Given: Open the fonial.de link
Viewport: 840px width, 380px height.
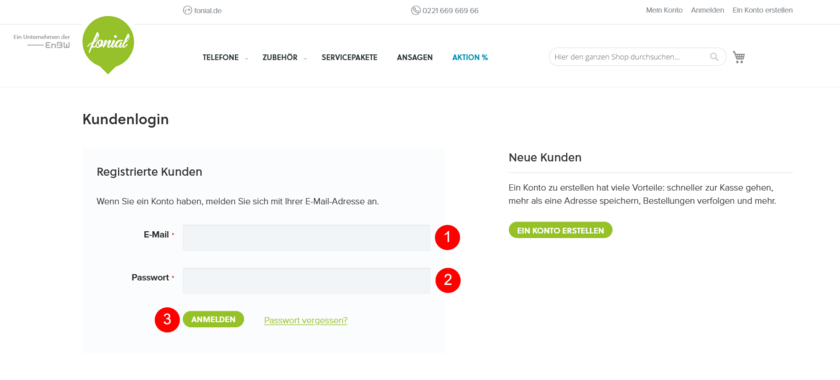Looking at the screenshot, I should (208, 10).
